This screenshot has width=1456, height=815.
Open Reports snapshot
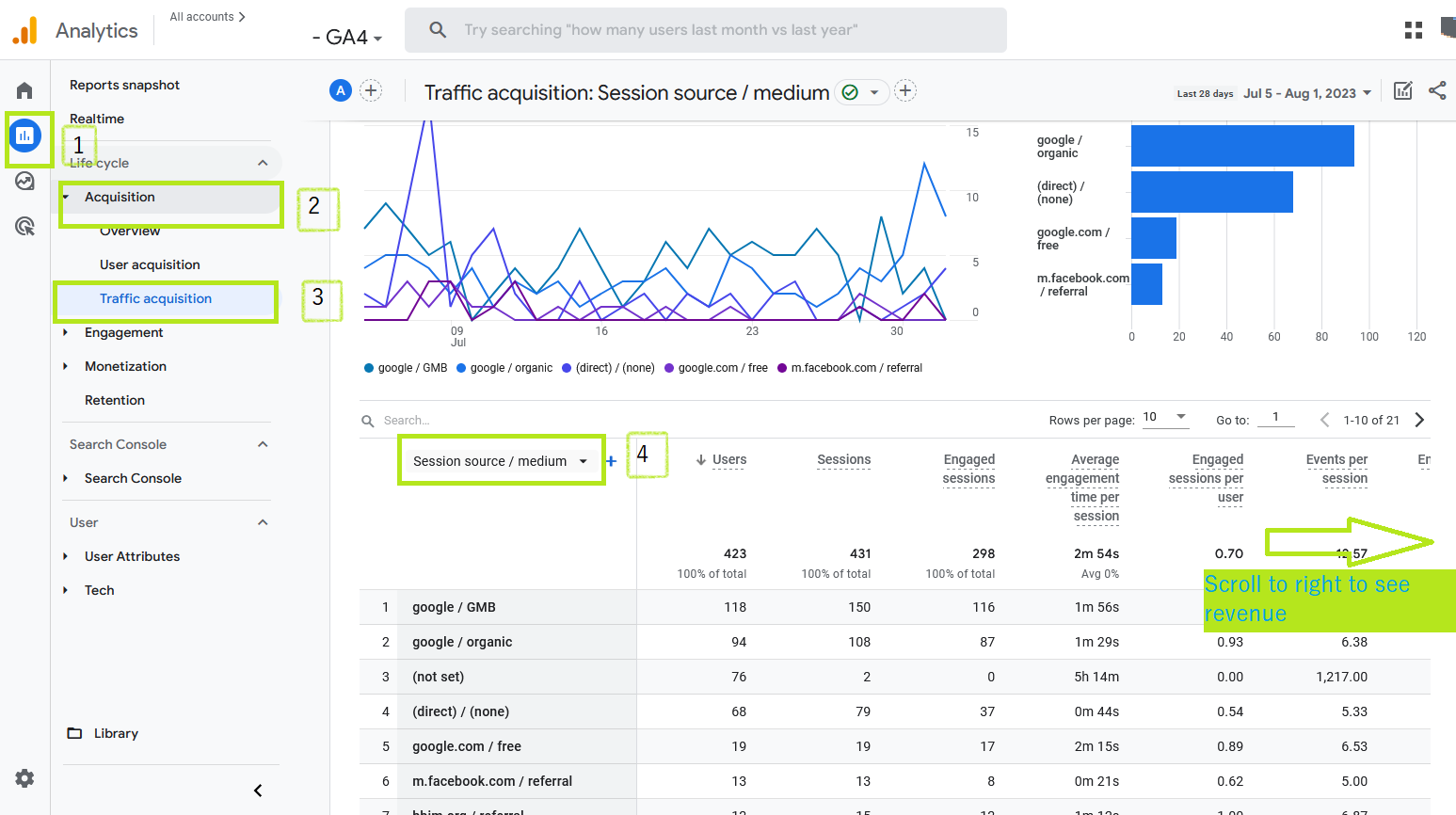pyautogui.click(x=124, y=85)
